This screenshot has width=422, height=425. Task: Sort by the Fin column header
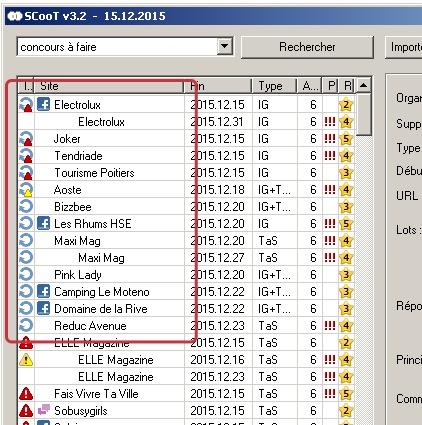[x=218, y=86]
